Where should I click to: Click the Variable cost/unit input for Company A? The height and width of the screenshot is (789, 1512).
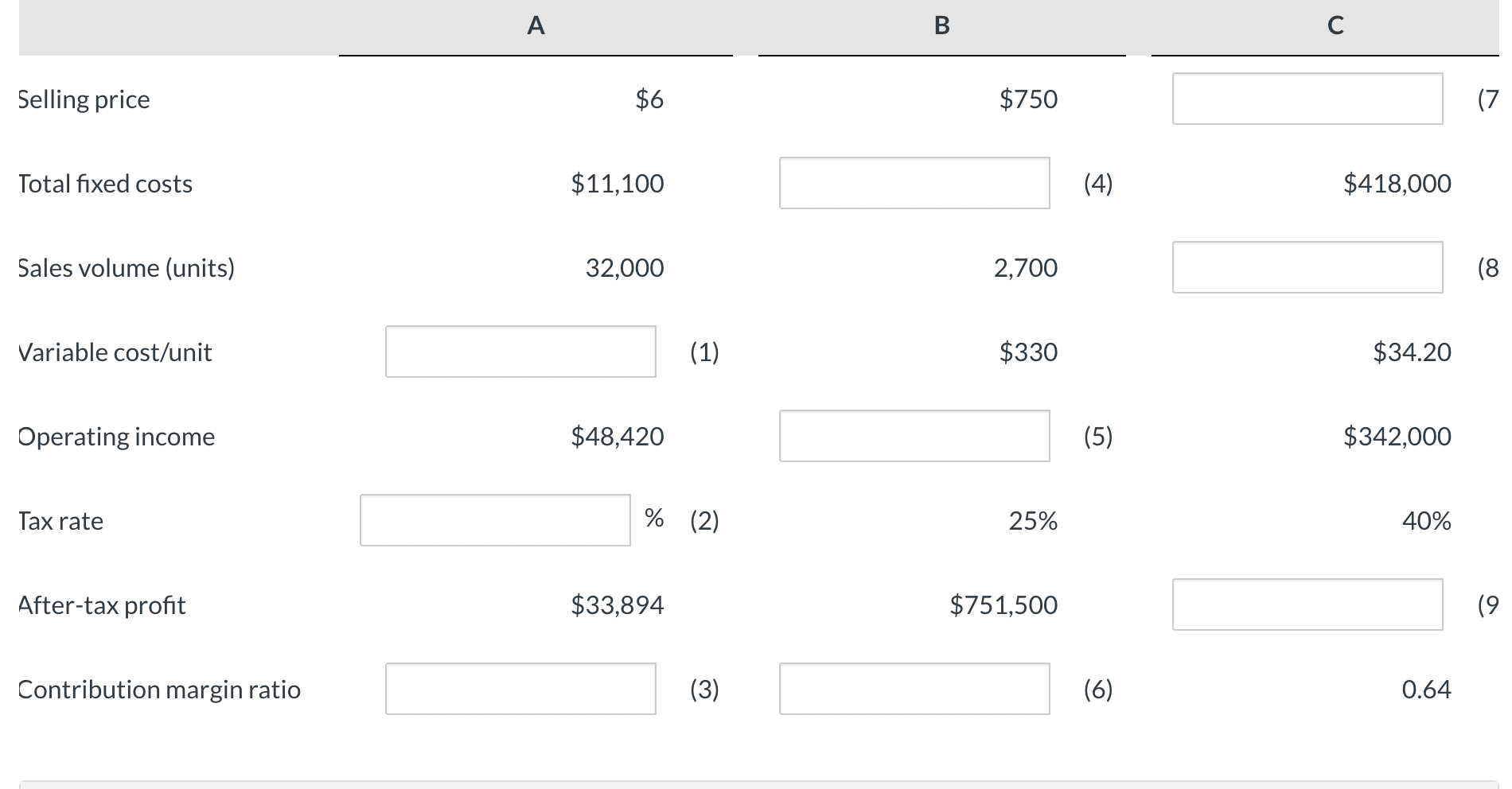[x=520, y=352]
